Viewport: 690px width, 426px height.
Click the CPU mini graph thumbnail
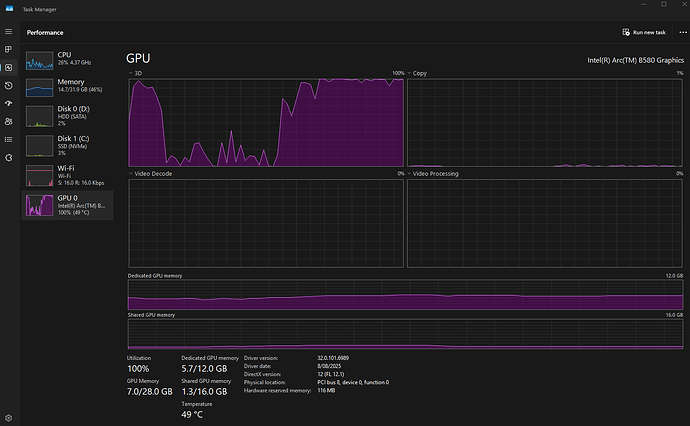[x=40, y=61]
